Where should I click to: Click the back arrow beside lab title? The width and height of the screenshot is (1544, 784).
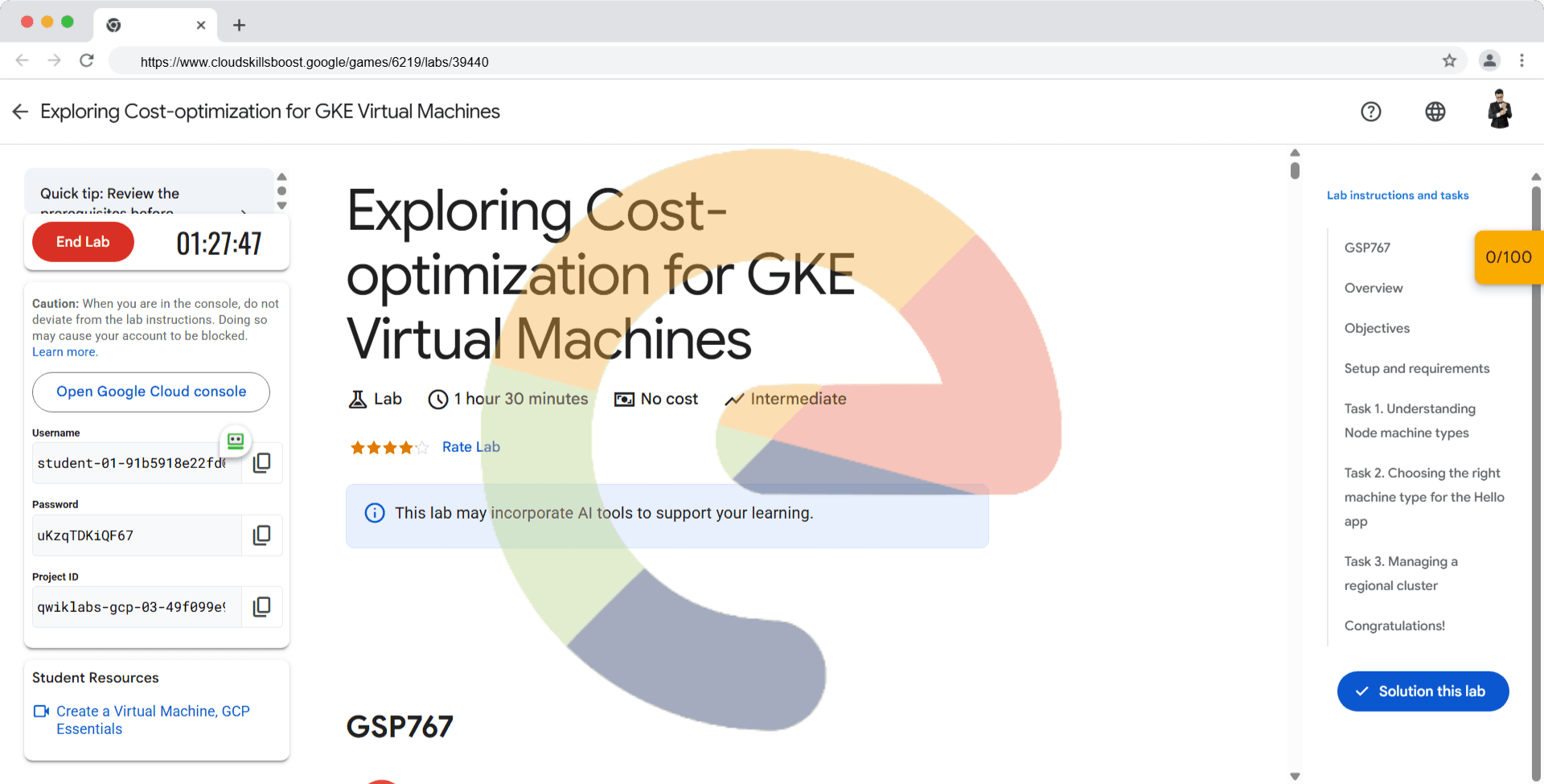[x=20, y=112]
